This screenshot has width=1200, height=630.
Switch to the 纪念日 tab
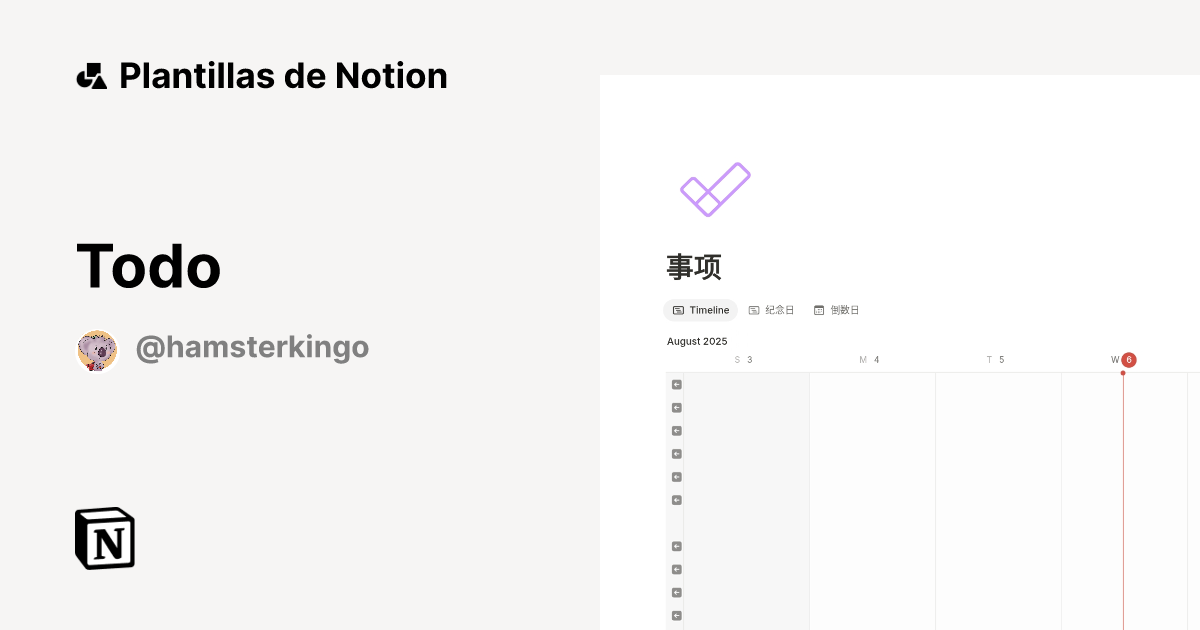pyautogui.click(x=773, y=310)
